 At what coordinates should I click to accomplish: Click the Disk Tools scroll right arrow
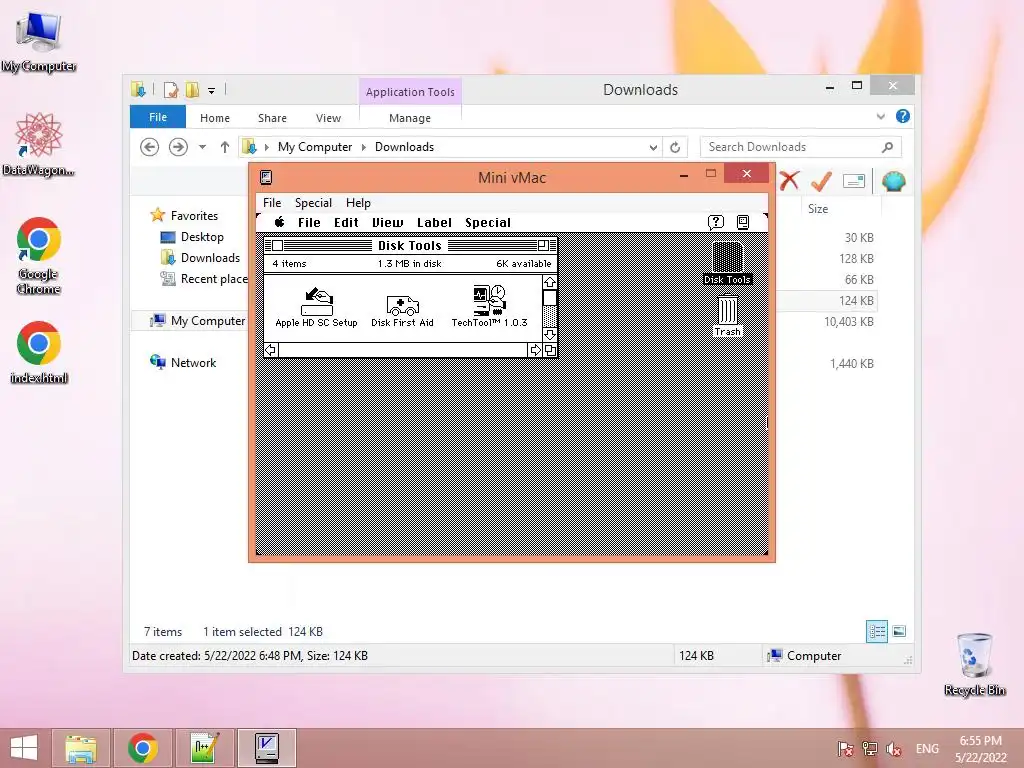(536, 350)
